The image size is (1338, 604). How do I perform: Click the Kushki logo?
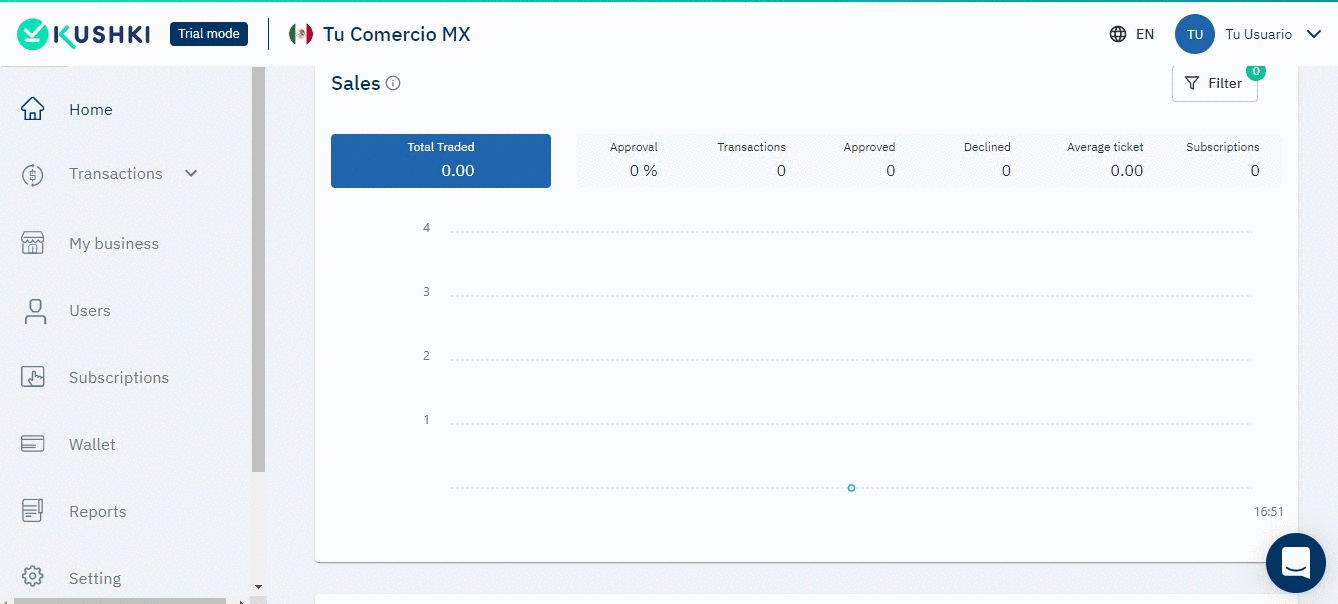click(x=84, y=34)
